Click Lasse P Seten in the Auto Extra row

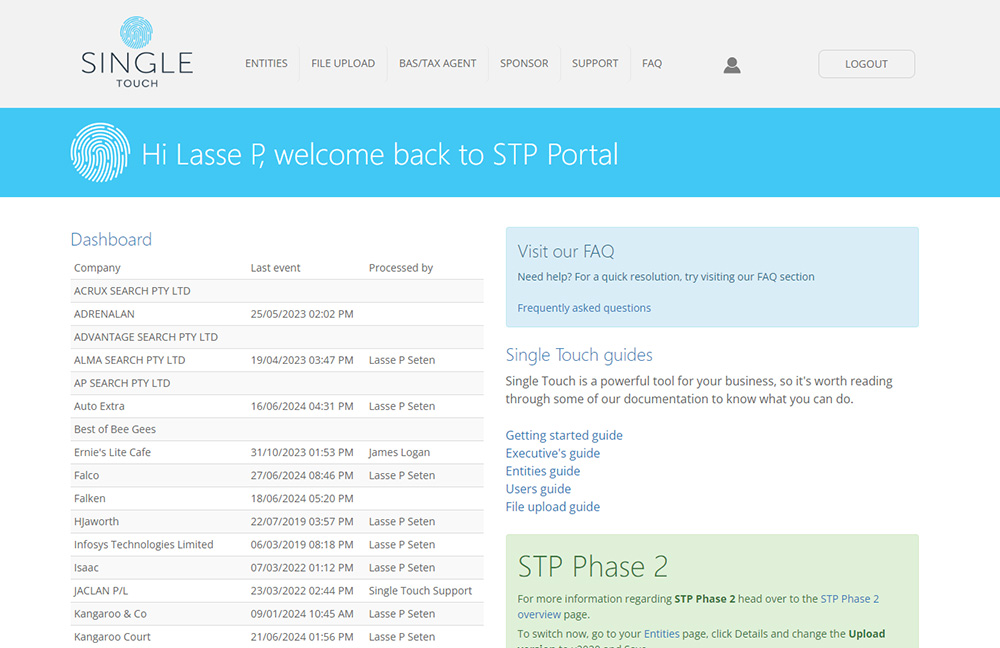pyautogui.click(x=402, y=406)
